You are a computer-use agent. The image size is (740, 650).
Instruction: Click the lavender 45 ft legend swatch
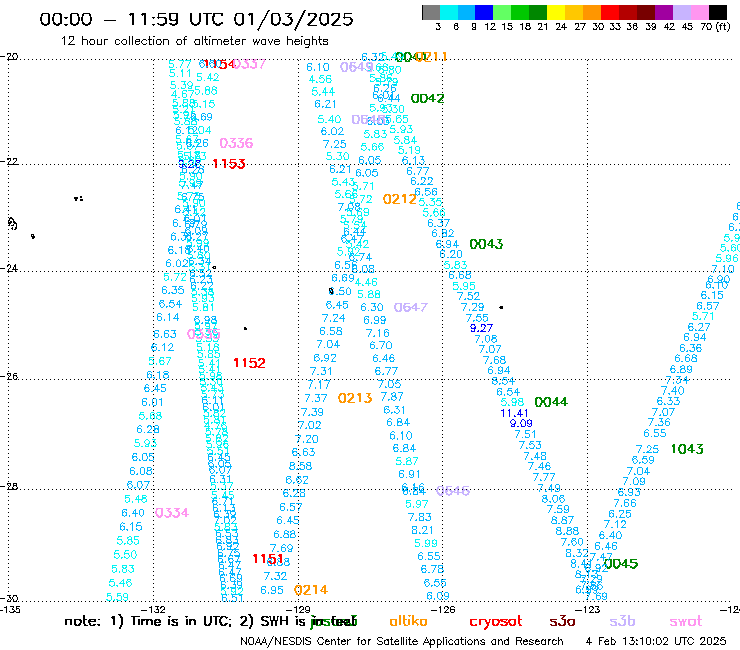coord(682,12)
